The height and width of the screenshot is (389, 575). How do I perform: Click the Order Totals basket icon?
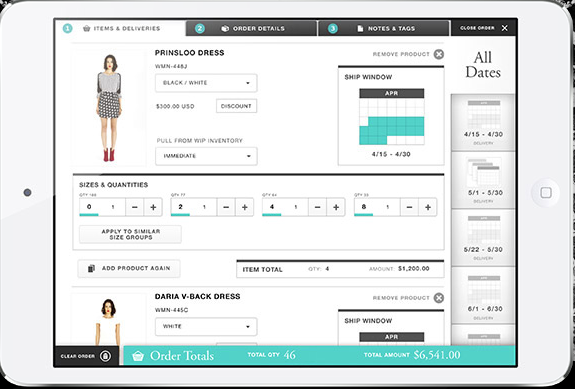pyautogui.click(x=138, y=356)
